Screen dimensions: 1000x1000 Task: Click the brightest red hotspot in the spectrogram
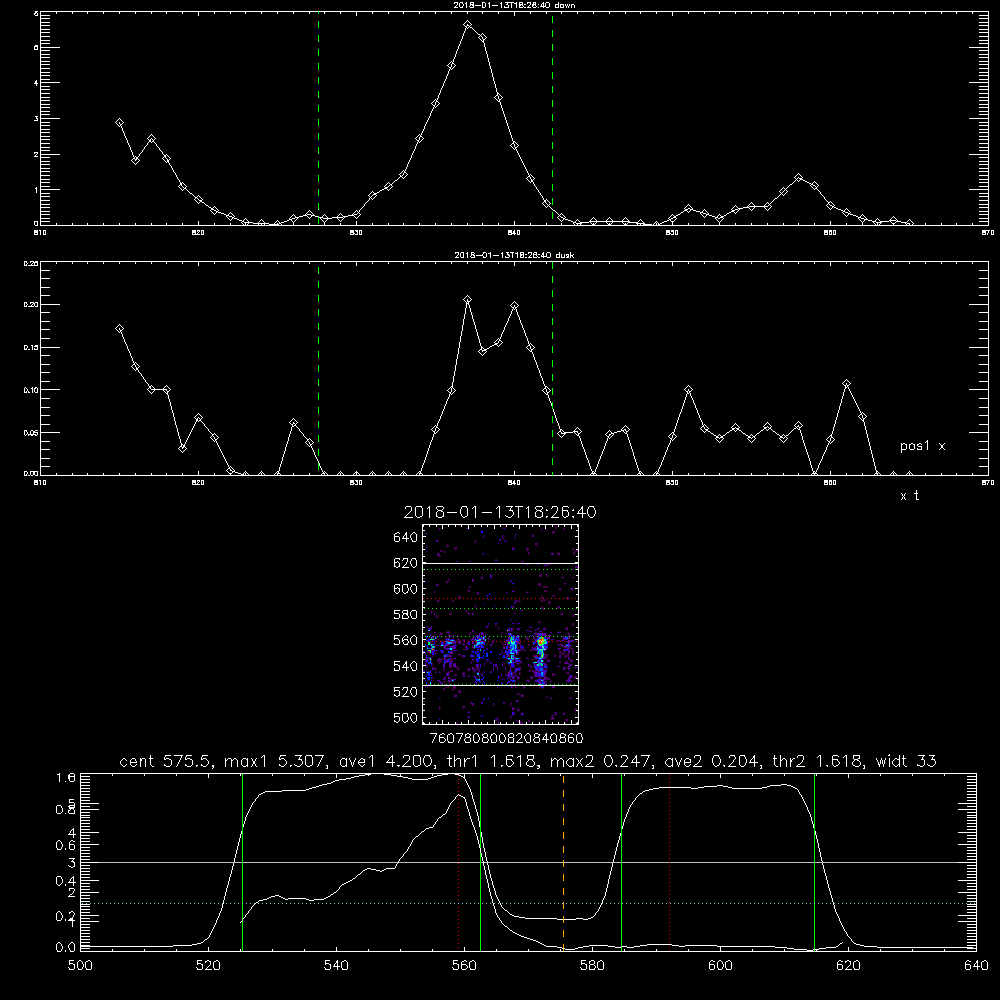pyautogui.click(x=541, y=640)
